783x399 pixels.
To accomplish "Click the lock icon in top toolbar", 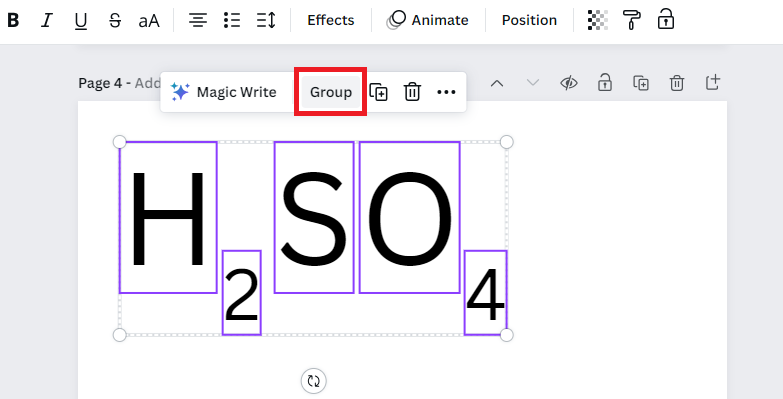I will (665, 19).
